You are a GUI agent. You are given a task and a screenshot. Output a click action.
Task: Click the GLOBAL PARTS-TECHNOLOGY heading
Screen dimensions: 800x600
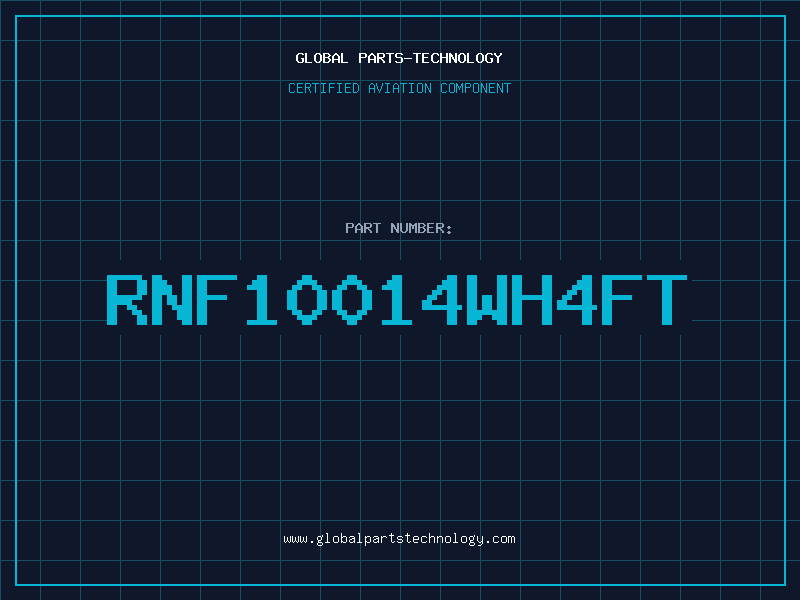399,58
